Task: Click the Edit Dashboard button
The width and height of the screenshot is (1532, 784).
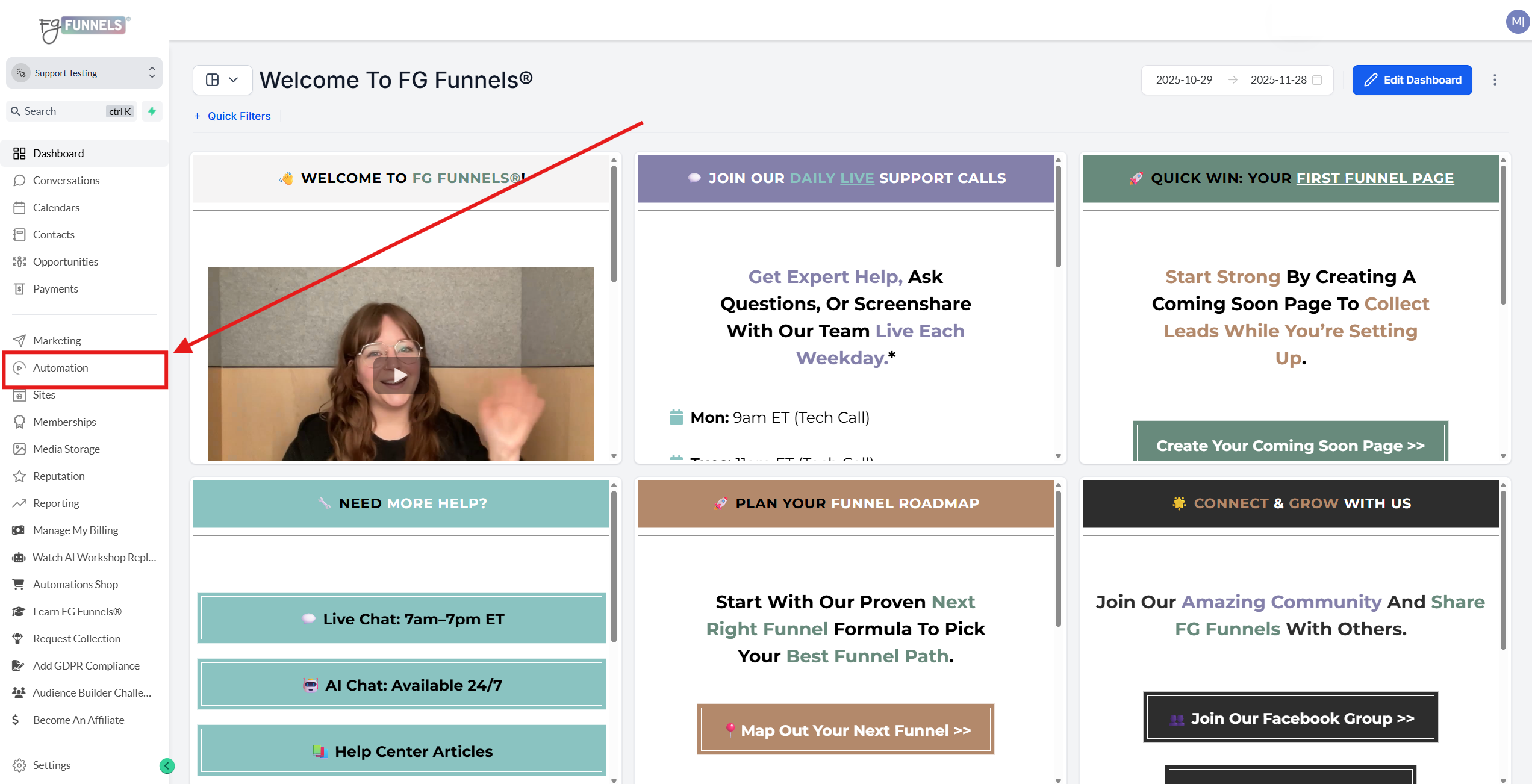Action: (1412, 80)
